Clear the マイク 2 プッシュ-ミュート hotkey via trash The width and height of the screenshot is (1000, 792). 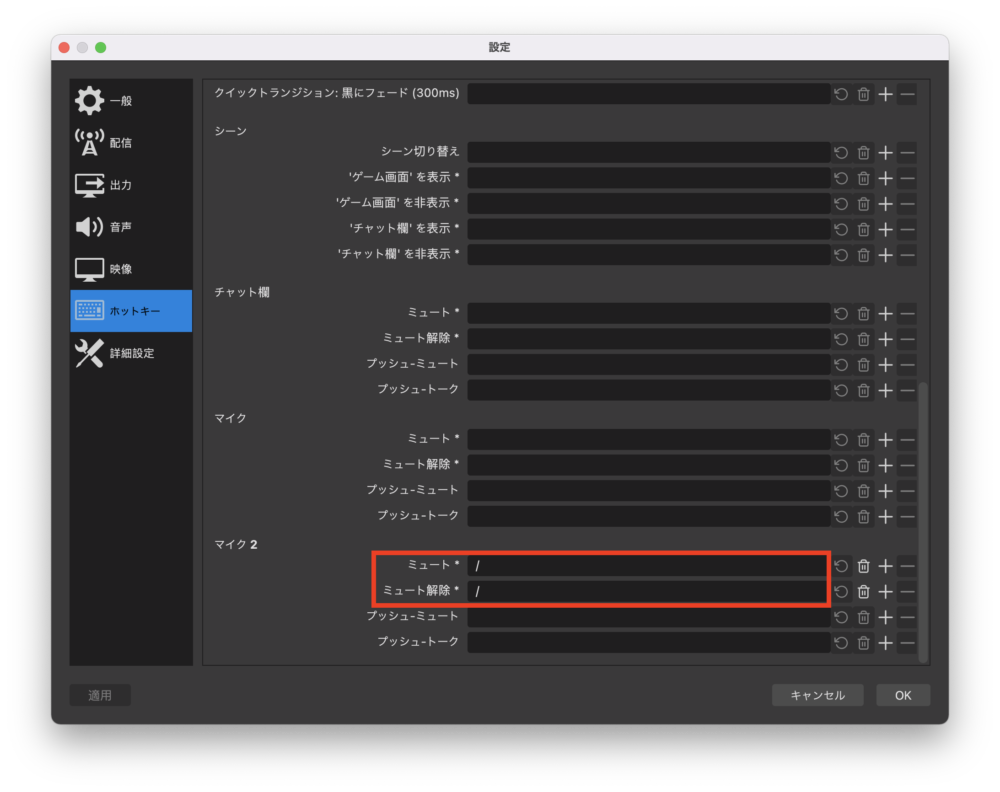click(864, 617)
